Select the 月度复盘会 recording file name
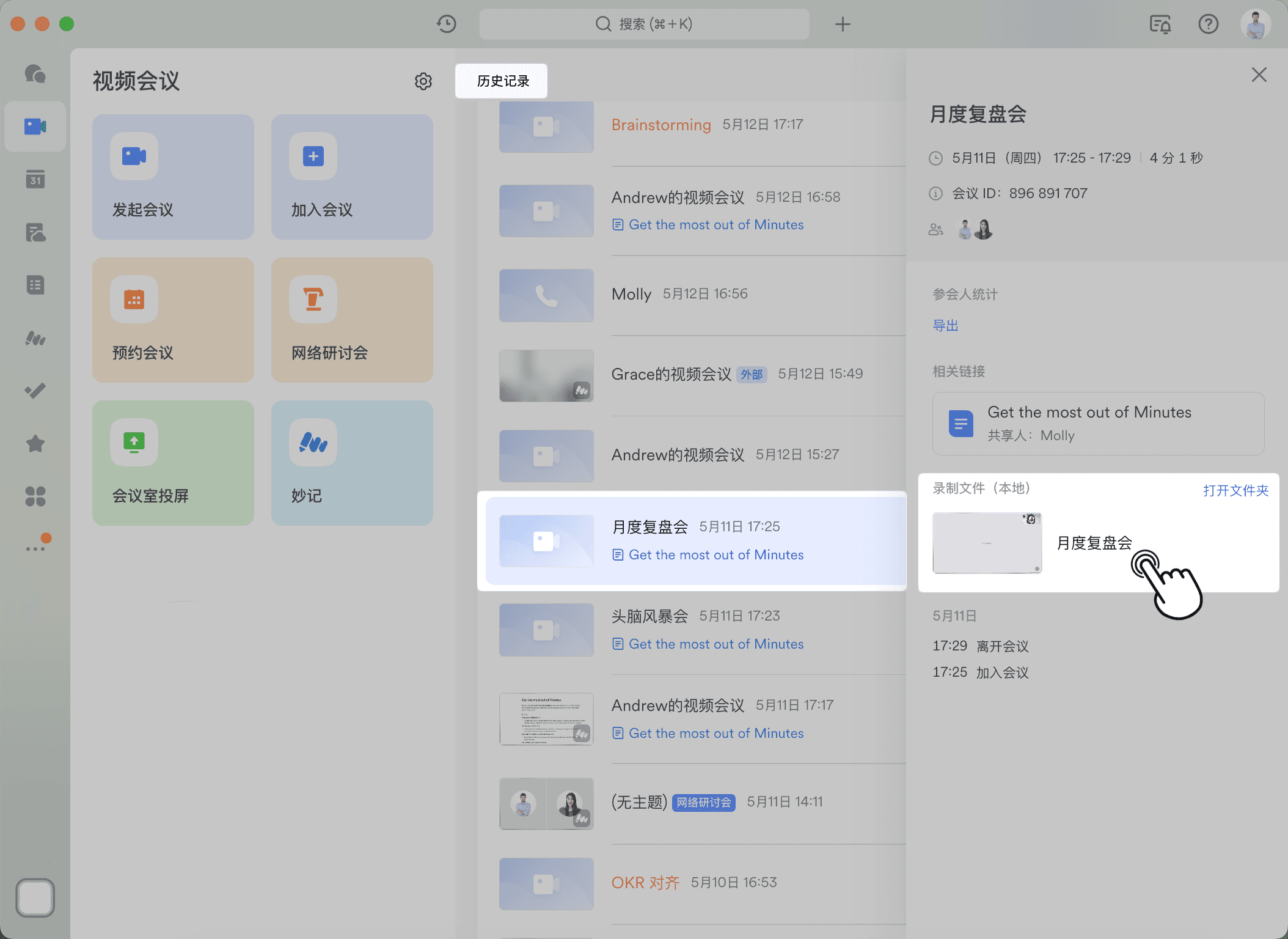The width and height of the screenshot is (1288, 939). pos(1094,543)
